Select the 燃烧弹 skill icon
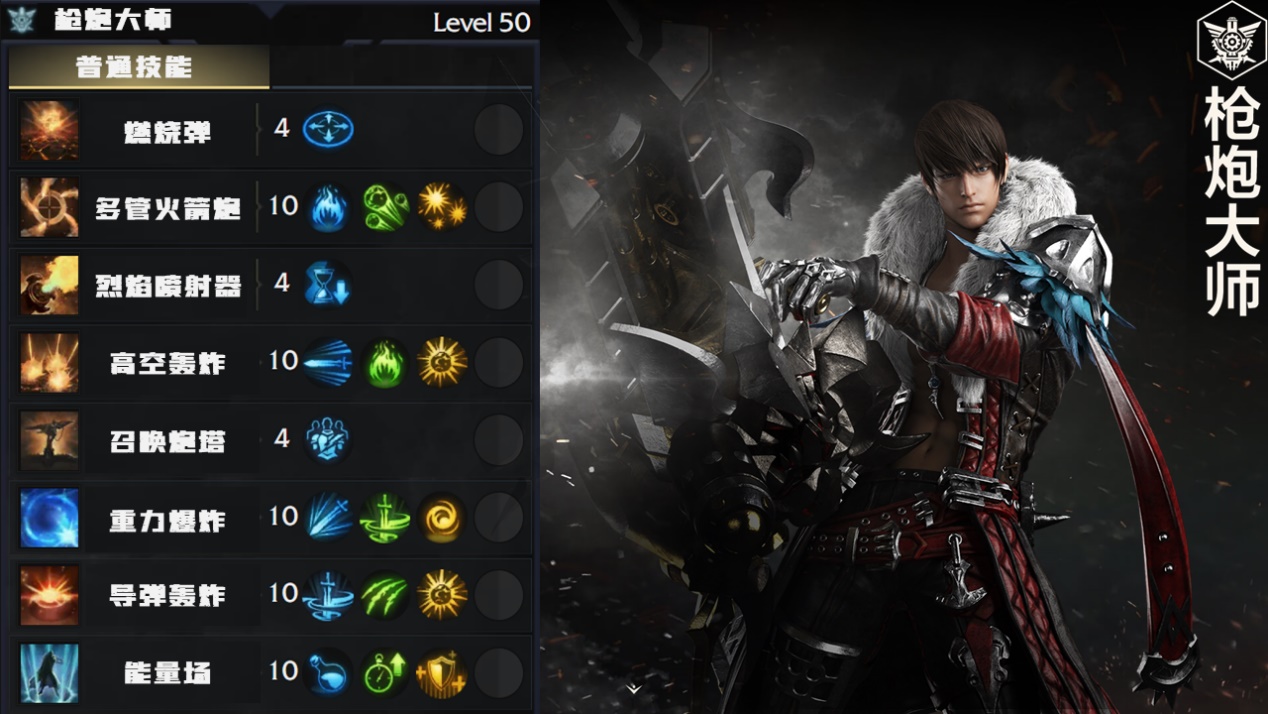This screenshot has height=714, width=1268. click(x=49, y=130)
